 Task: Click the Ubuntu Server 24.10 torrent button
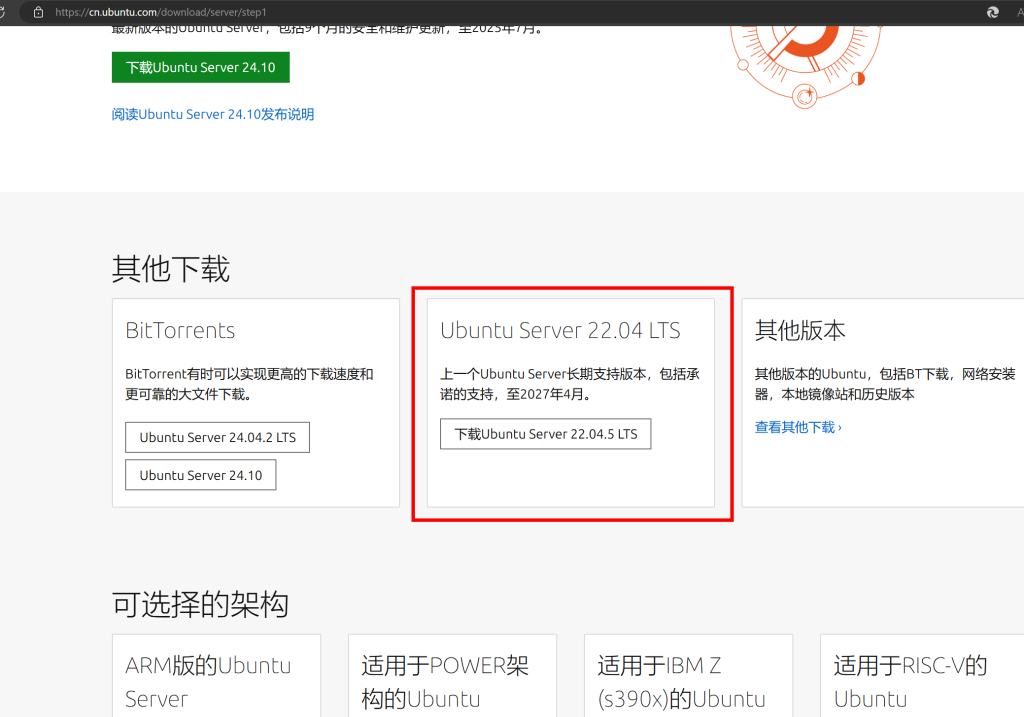click(200, 475)
